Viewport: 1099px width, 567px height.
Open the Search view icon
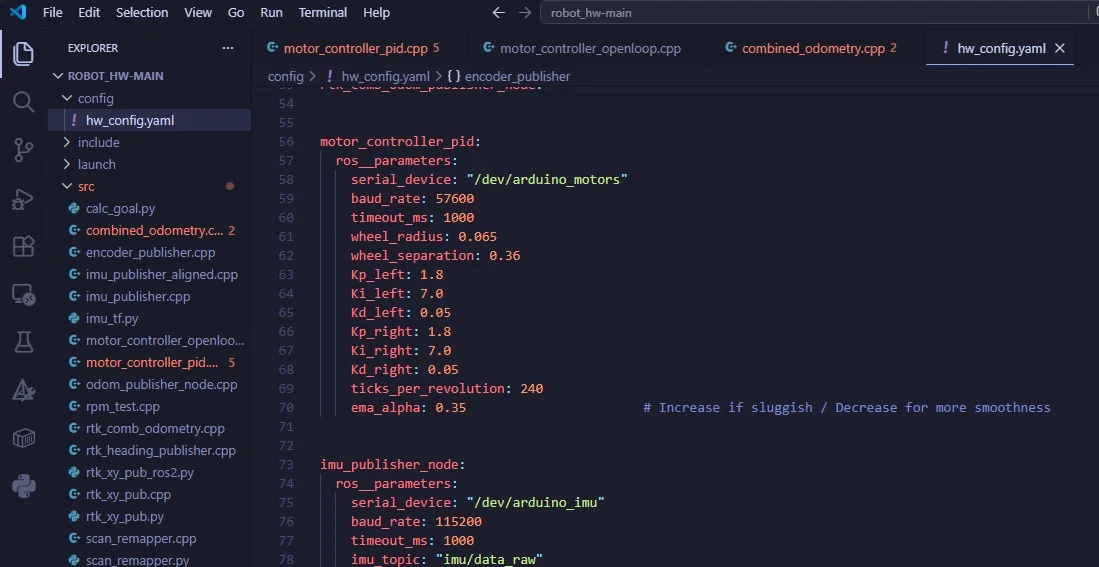point(23,102)
